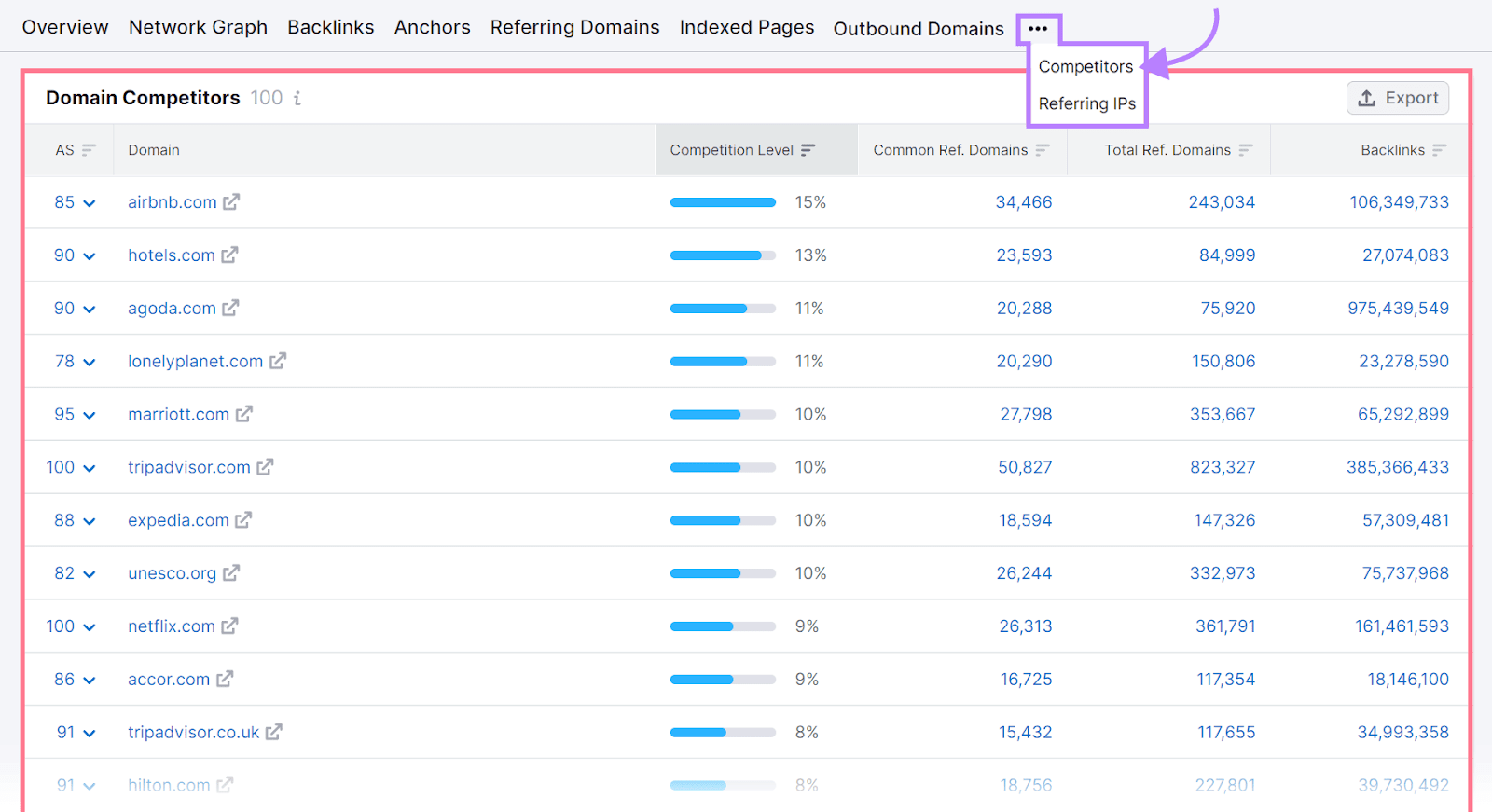
Task: Open the accor.com domain link
Action: click(x=169, y=680)
